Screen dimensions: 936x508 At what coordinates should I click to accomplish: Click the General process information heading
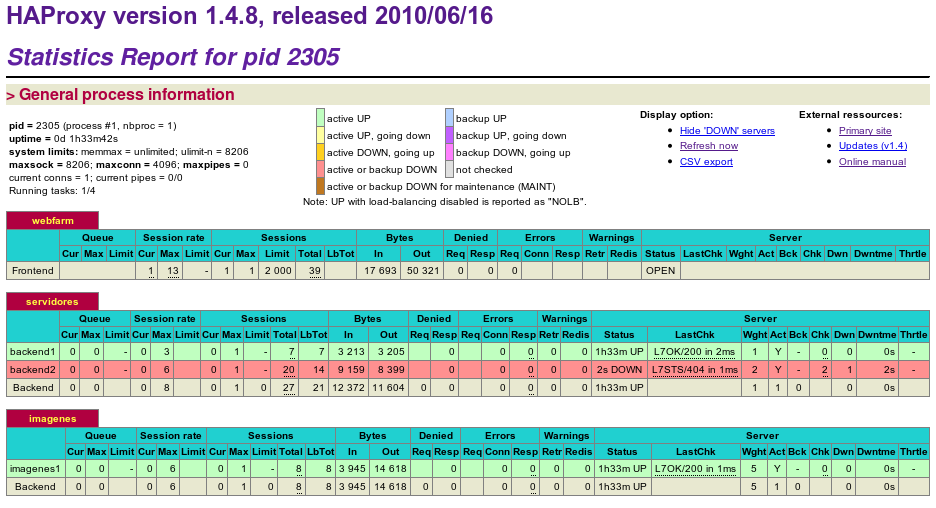pyautogui.click(x=127, y=94)
